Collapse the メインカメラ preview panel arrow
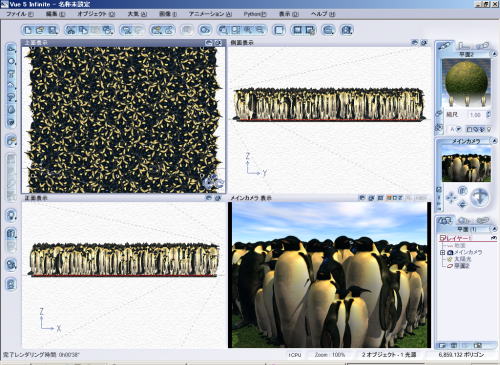Image resolution: width=500 pixels, height=365 pixels. coord(494,141)
